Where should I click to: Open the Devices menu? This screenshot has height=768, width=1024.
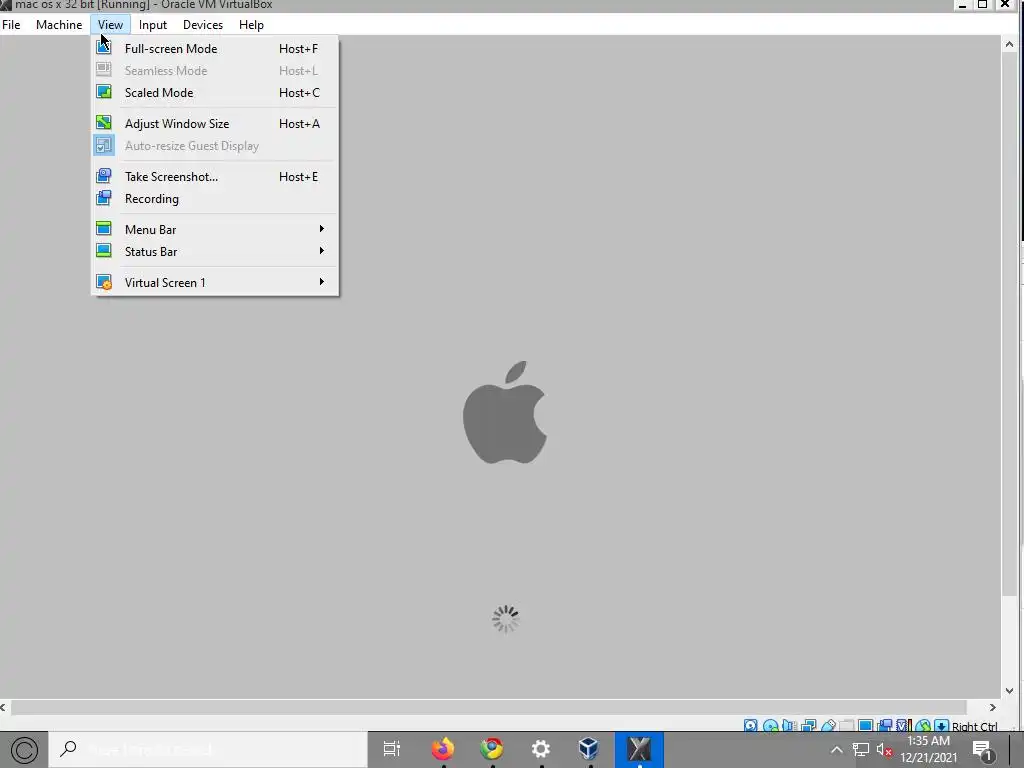coord(202,25)
